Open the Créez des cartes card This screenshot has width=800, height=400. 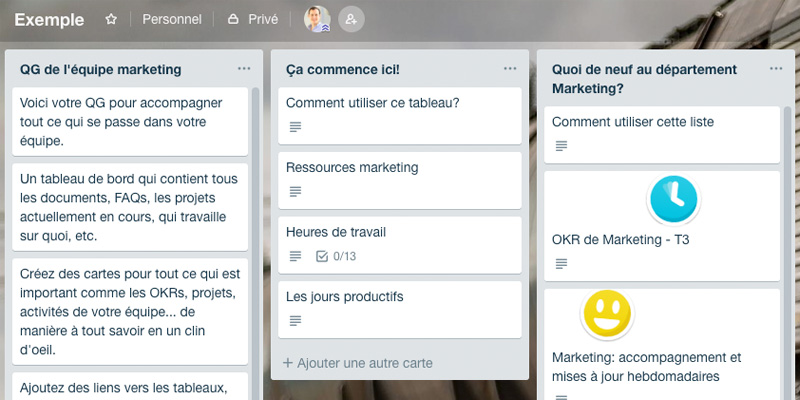[130, 311]
